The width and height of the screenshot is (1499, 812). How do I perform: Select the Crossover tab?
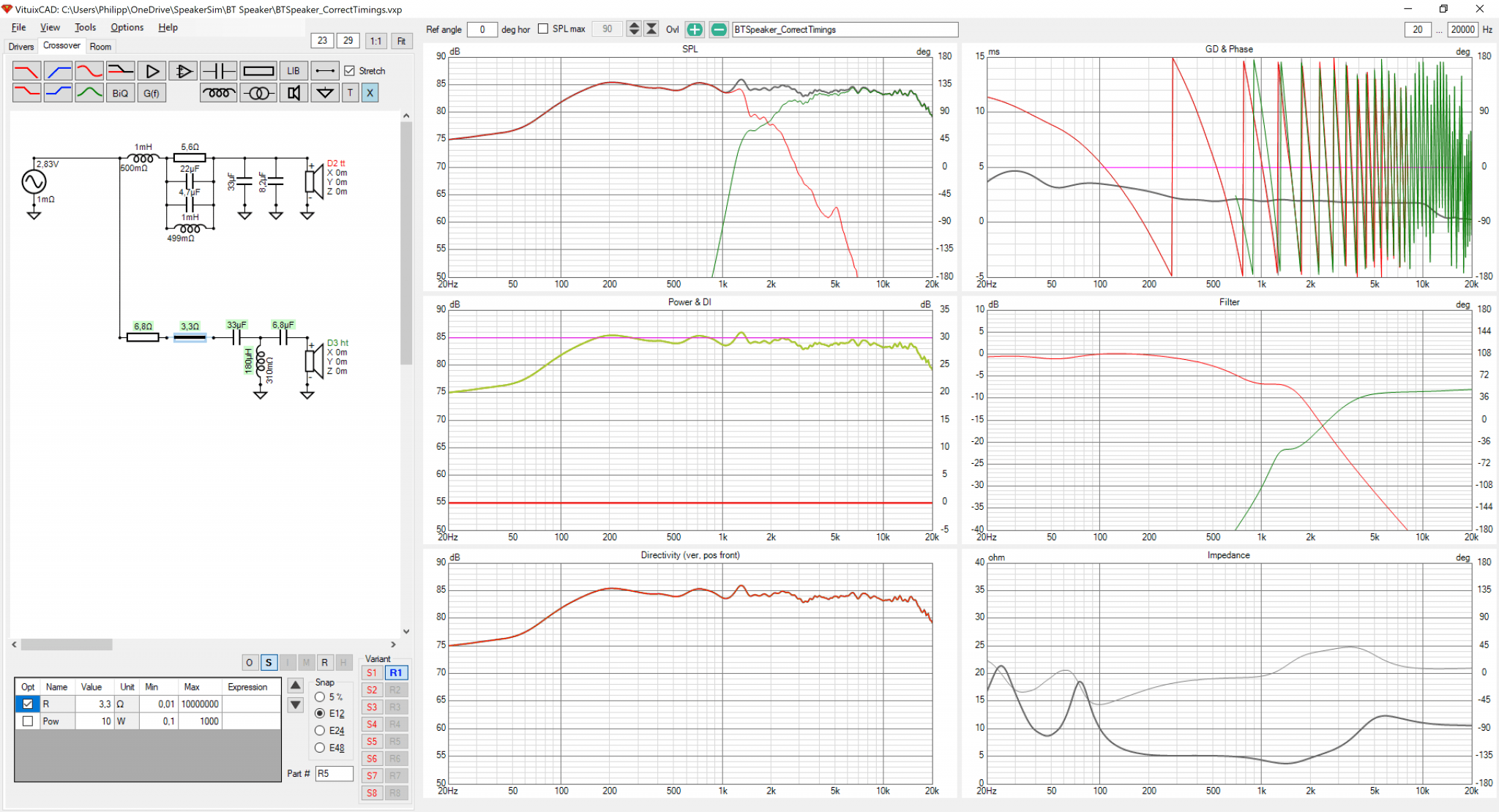pos(61,45)
